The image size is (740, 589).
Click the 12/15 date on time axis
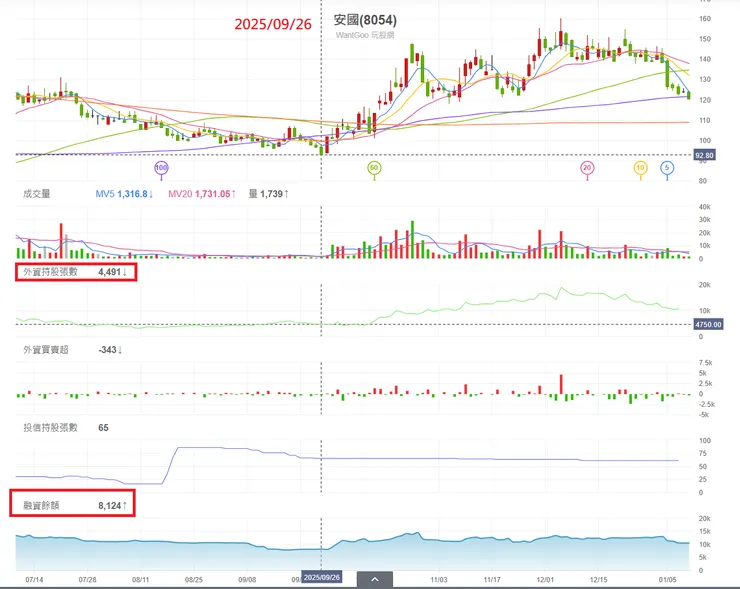click(x=598, y=580)
